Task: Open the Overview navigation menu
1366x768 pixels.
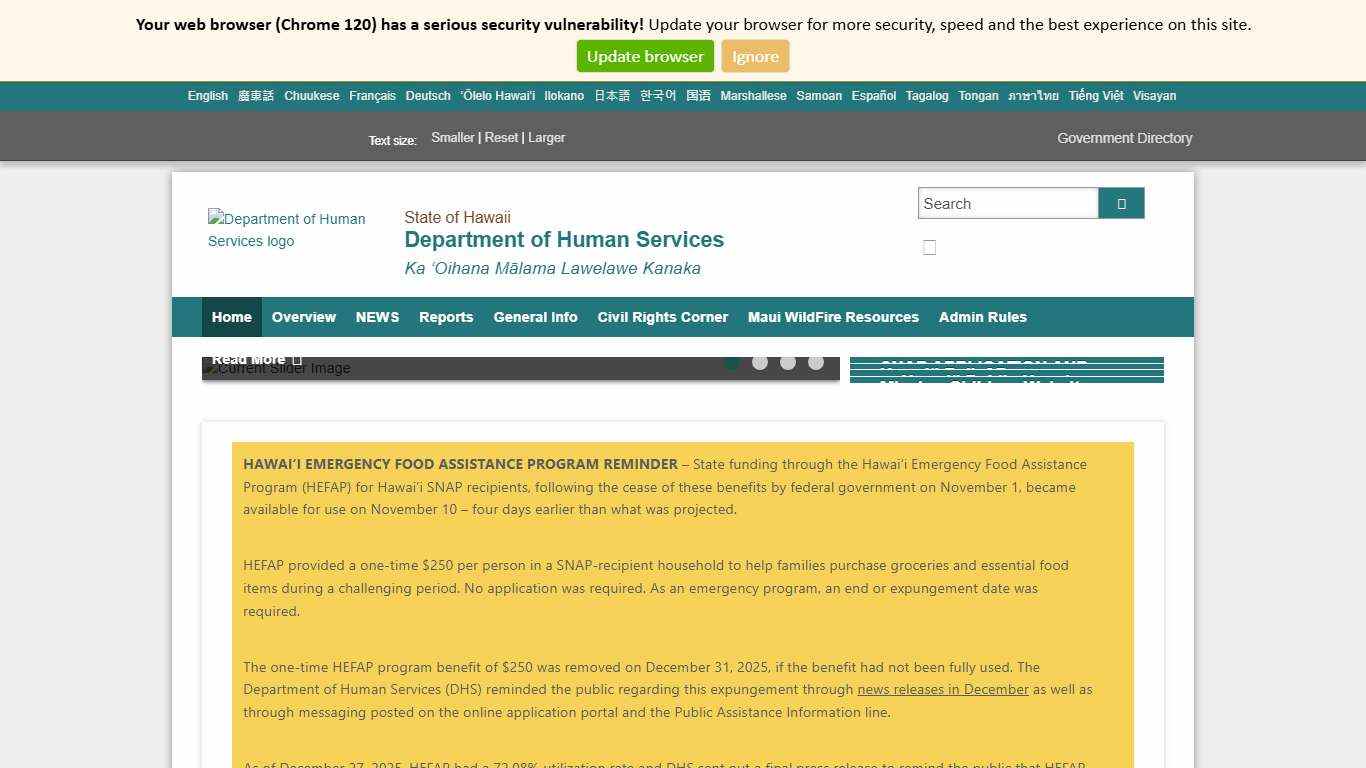Action: pyautogui.click(x=303, y=317)
